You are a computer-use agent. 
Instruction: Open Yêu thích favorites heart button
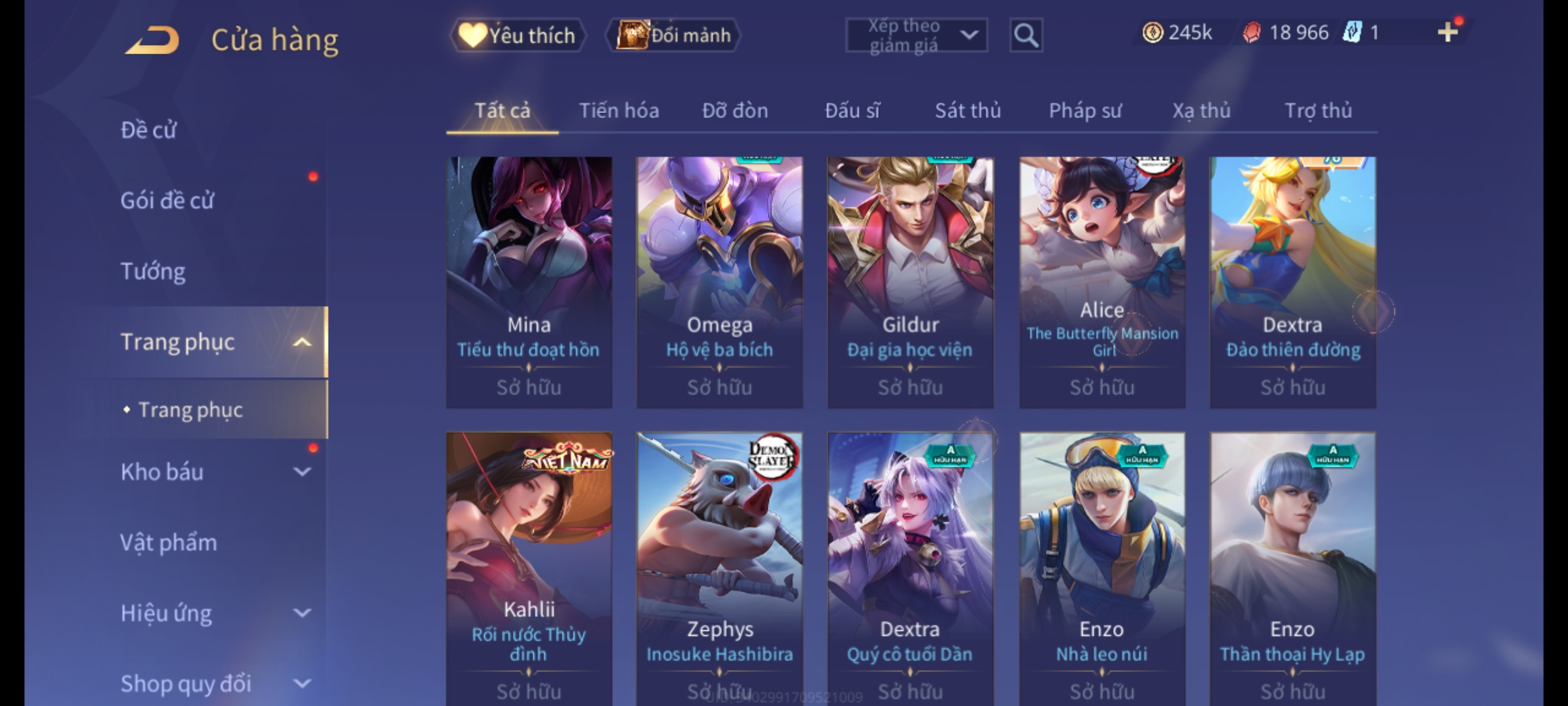[518, 35]
